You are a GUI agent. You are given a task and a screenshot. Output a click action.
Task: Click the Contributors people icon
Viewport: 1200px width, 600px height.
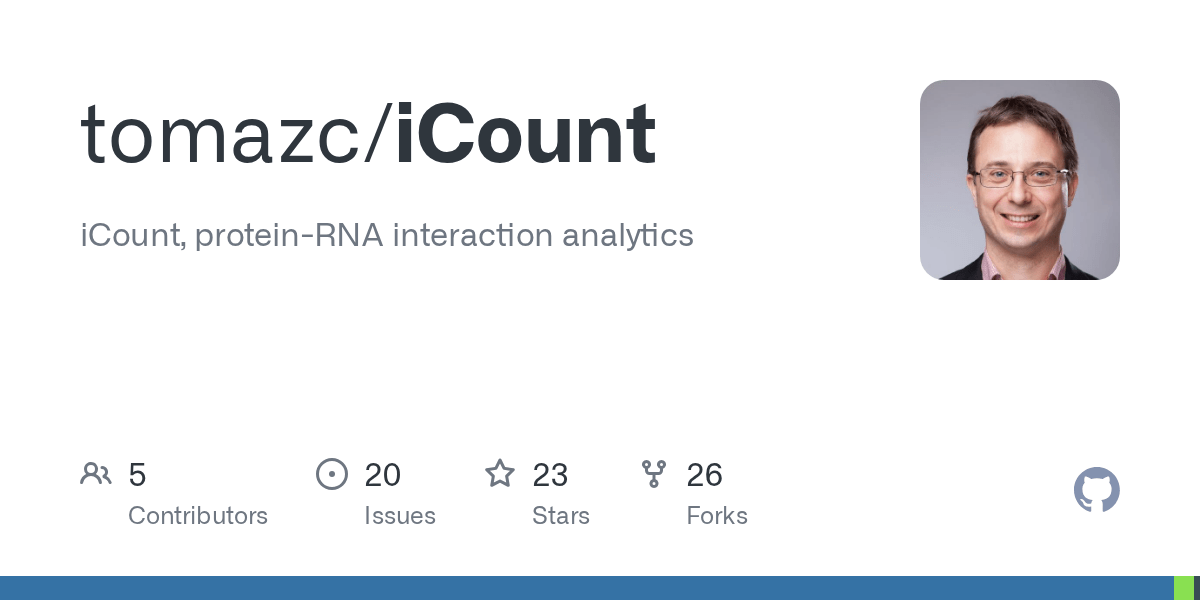point(96,474)
